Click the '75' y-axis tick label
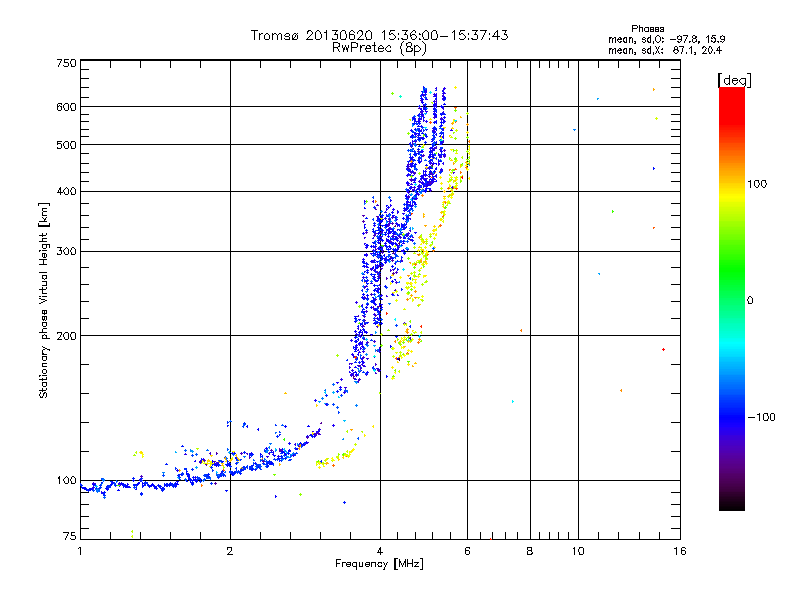Viewport: 800px width, 600px height. [70, 536]
